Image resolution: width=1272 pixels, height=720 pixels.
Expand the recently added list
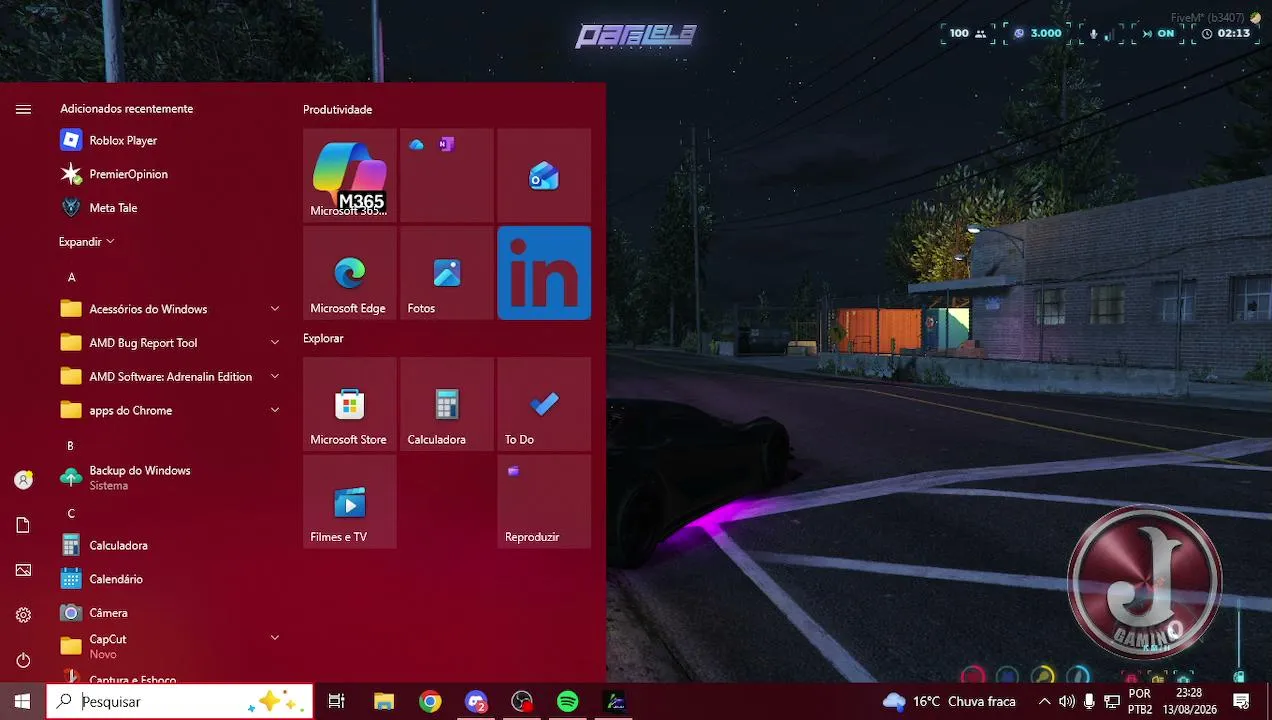87,242
